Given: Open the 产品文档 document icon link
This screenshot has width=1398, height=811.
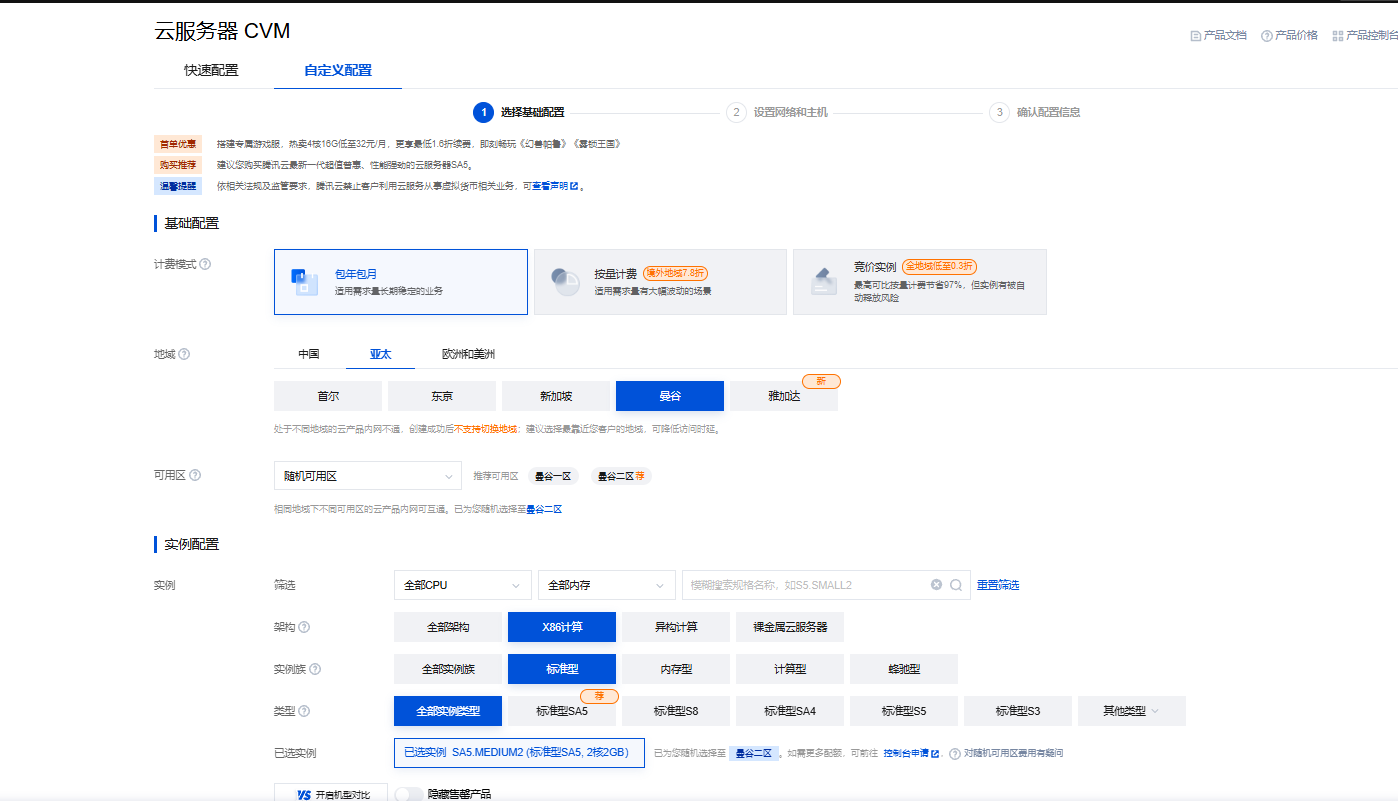Looking at the screenshot, I should 1195,35.
